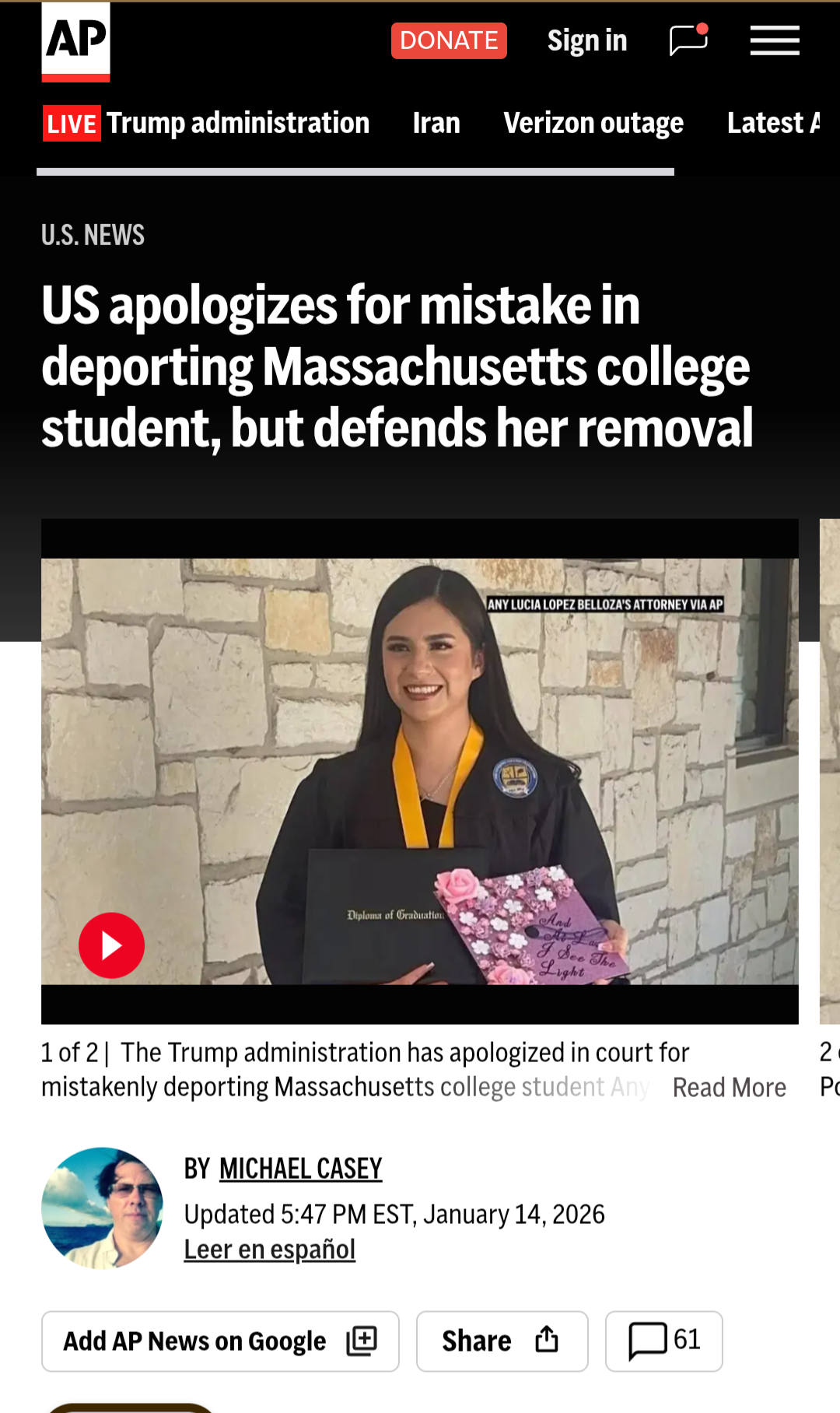Click the share arrow icon
Screen dimensions: 840x1413
coord(547,1340)
